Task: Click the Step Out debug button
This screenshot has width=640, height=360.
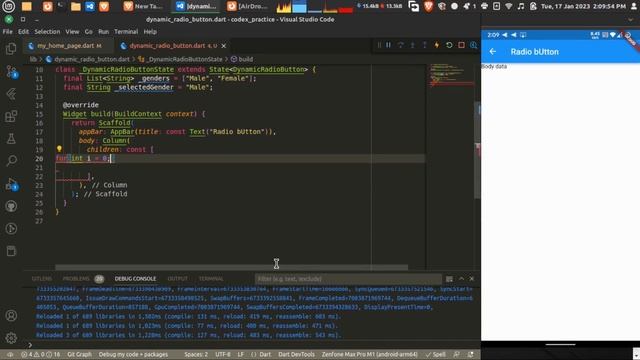Action: (x=424, y=45)
